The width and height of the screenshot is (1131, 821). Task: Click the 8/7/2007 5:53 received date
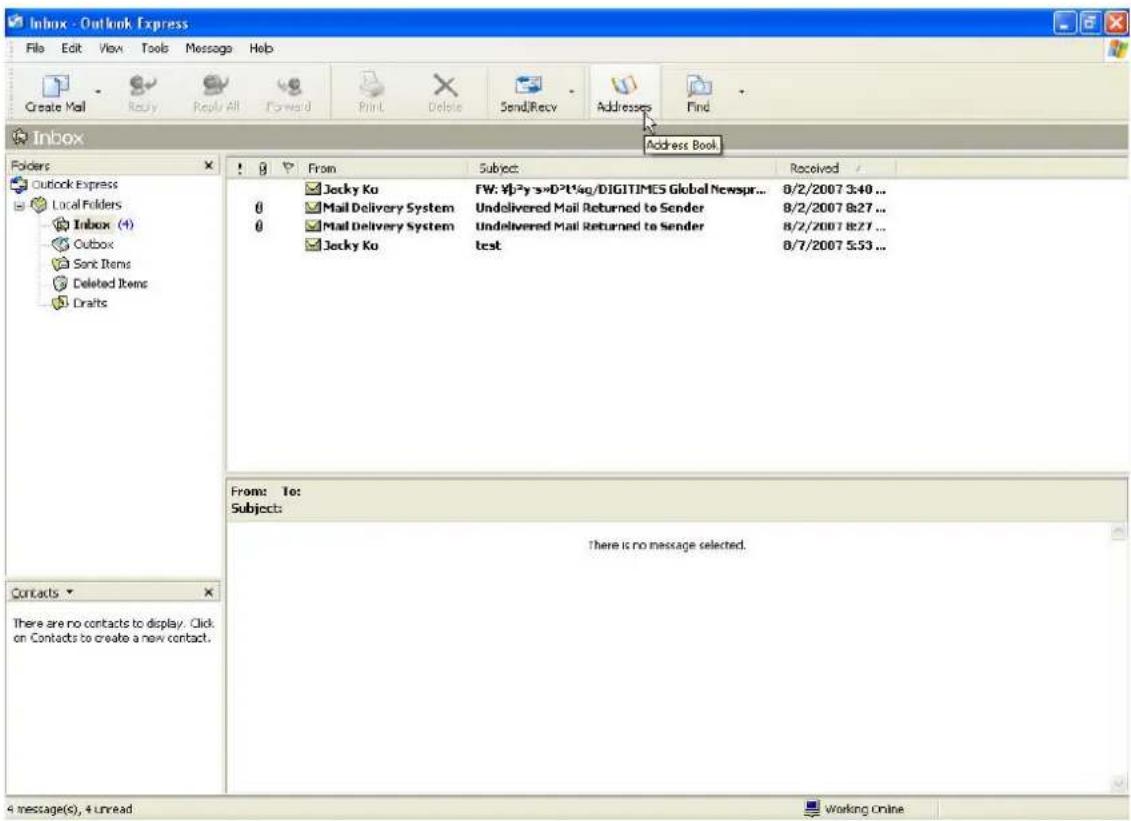tap(834, 245)
